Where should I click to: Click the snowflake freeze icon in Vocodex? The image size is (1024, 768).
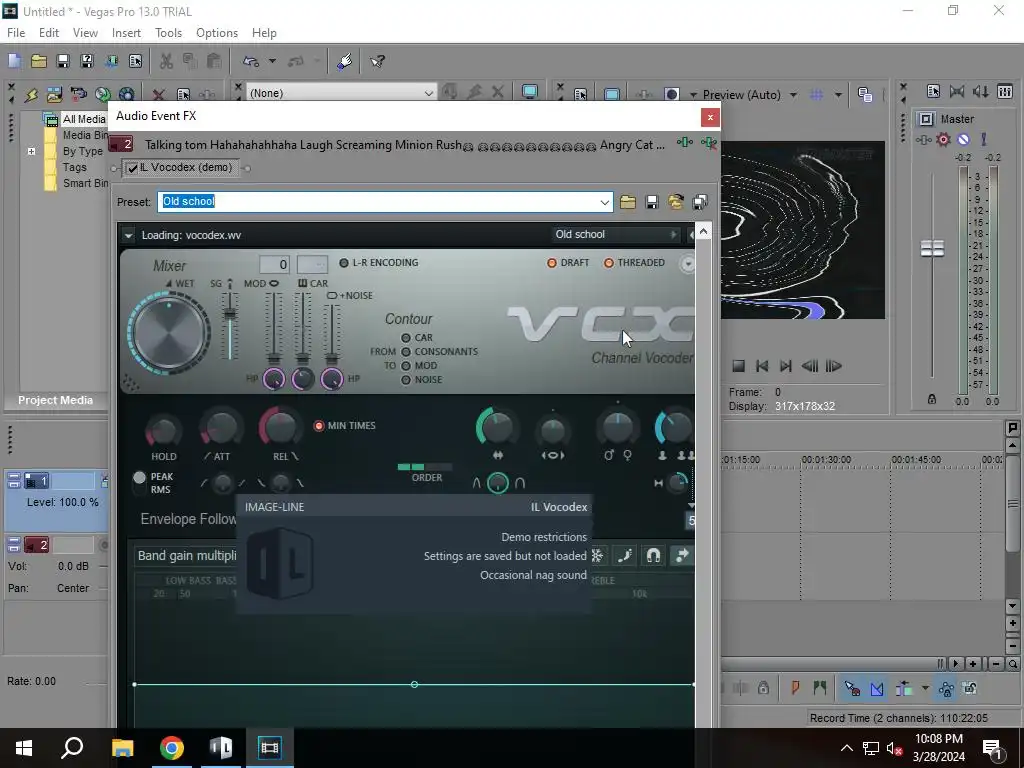coord(597,555)
